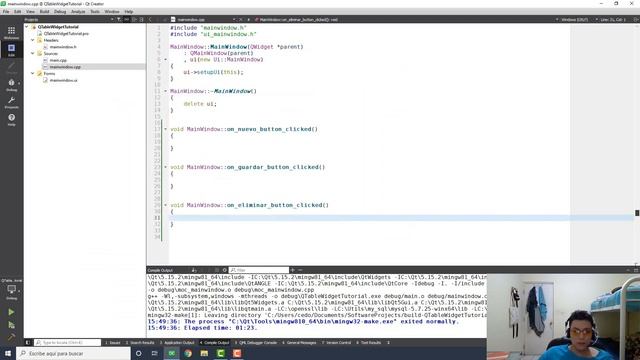Collapse the Sources folder
The image size is (640, 360).
tap(33, 53)
